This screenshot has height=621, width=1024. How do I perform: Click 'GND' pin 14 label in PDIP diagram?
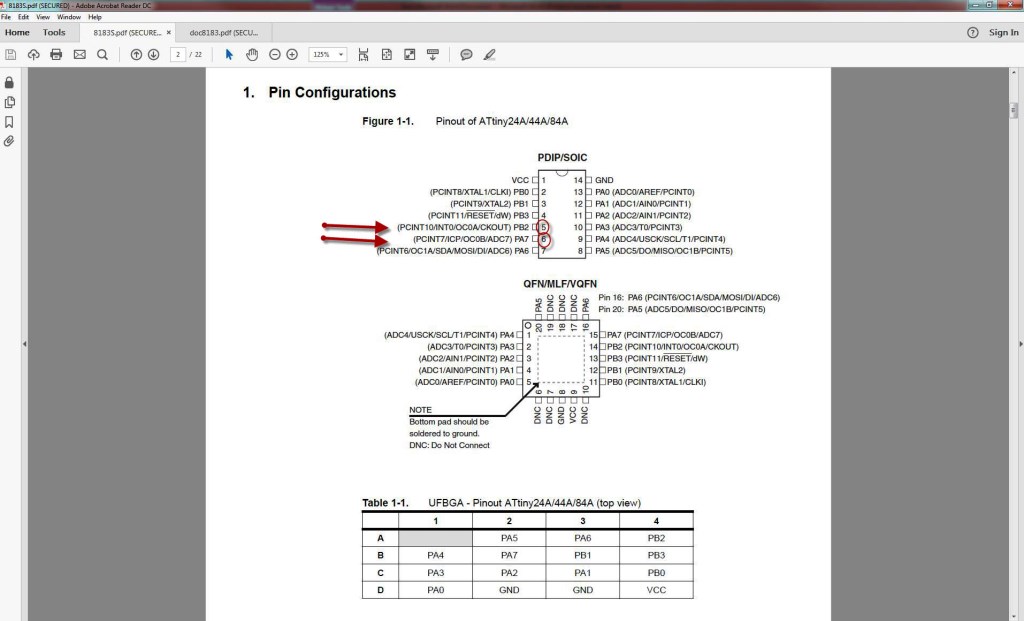604,180
